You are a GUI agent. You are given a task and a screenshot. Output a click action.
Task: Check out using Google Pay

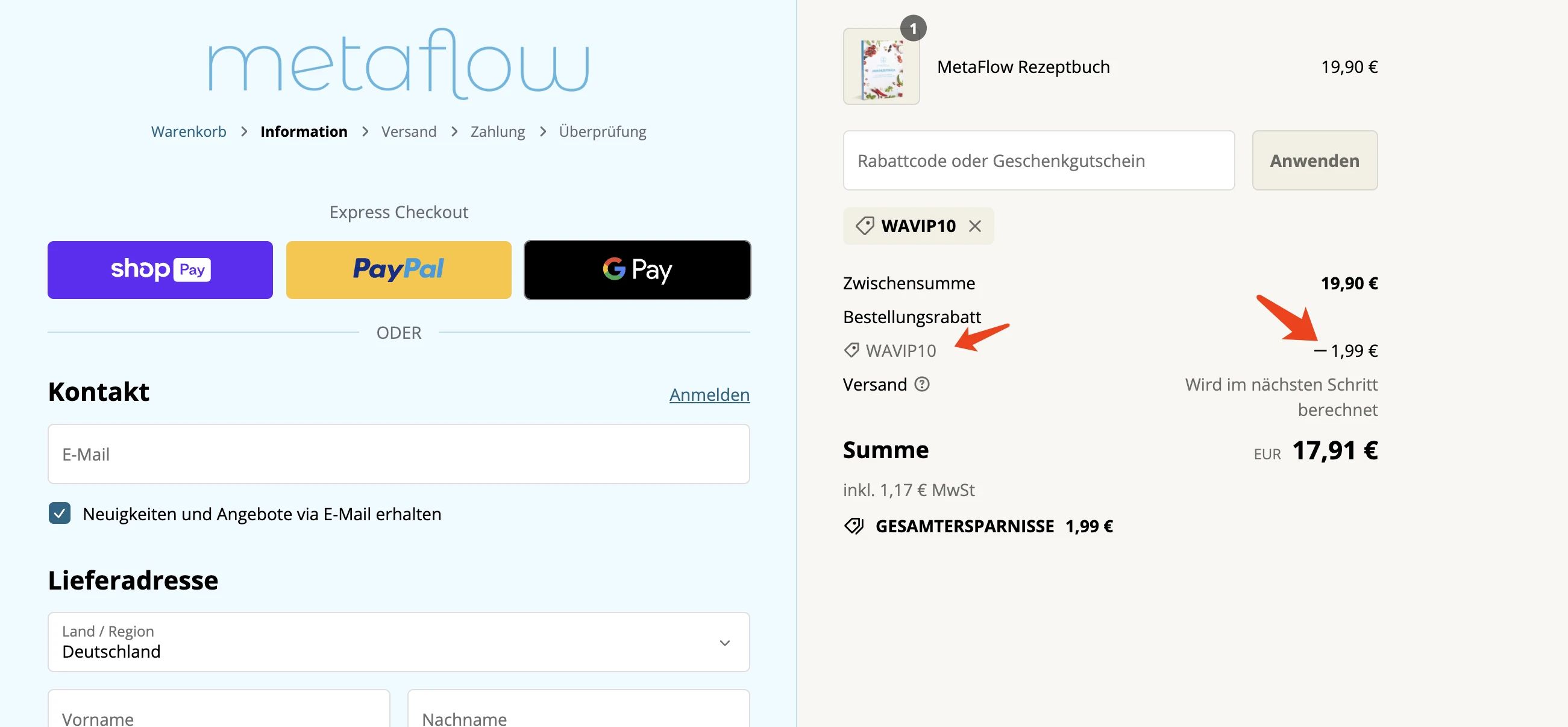coord(638,269)
